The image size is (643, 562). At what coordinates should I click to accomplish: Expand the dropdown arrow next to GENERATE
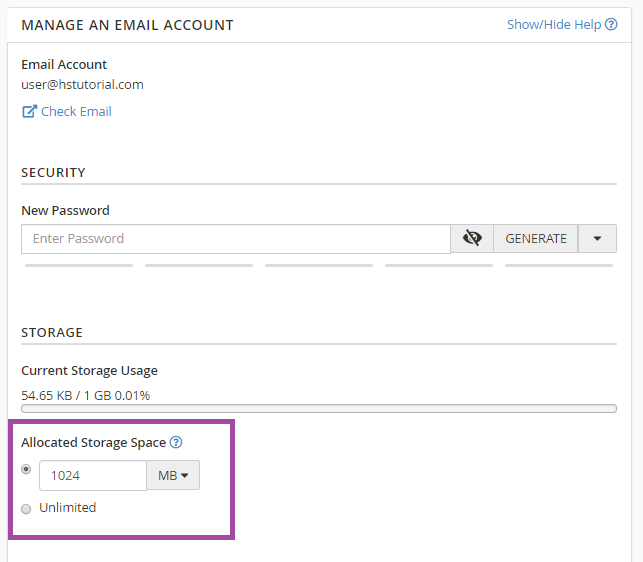pos(597,239)
